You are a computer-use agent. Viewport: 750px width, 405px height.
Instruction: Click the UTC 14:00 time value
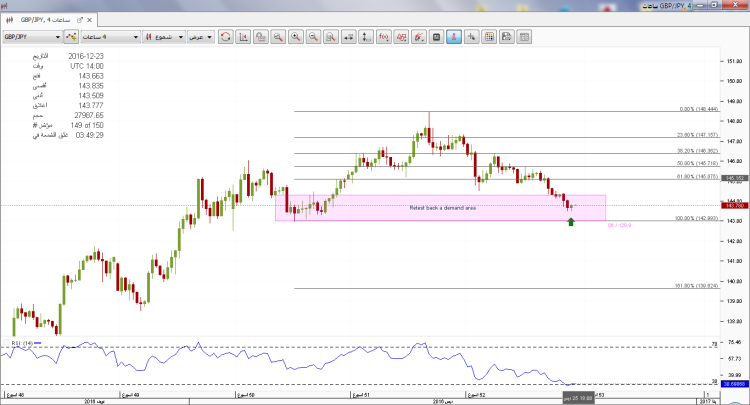[x=87, y=66]
